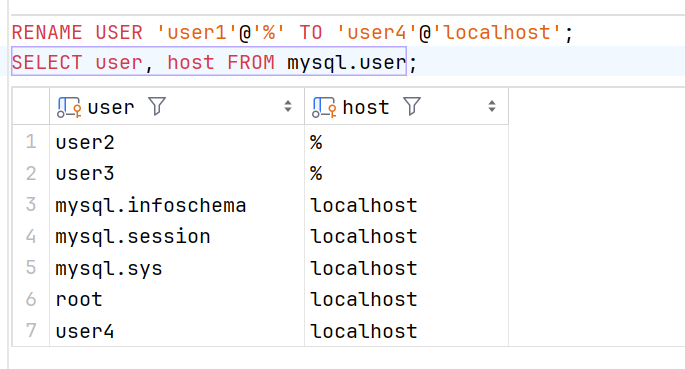Open the filter for the host column

point(412,106)
